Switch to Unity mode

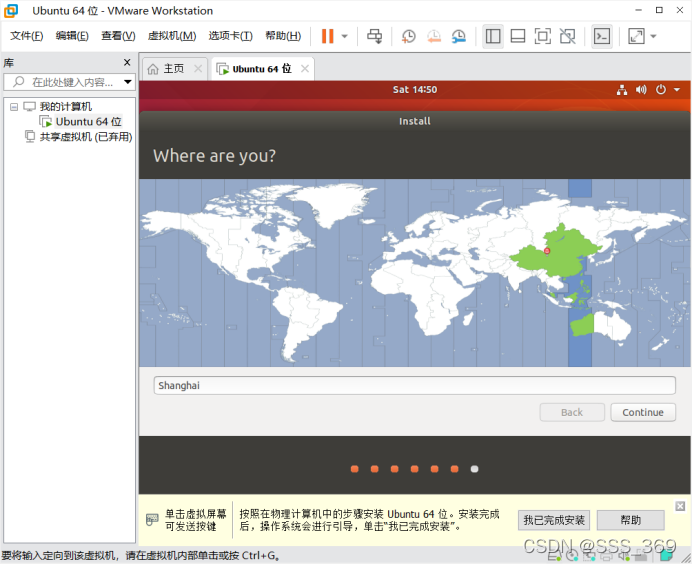click(x=568, y=36)
